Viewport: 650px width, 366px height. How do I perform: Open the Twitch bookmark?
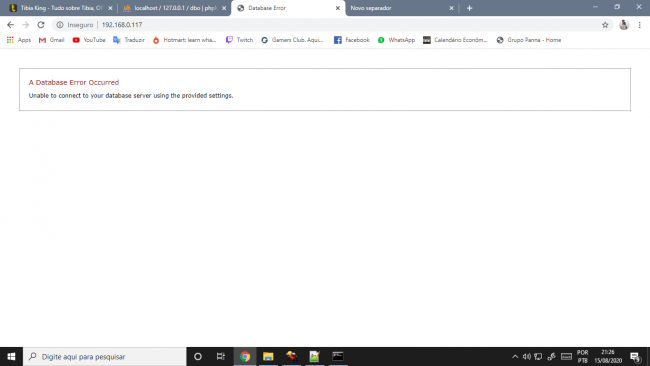(239, 40)
